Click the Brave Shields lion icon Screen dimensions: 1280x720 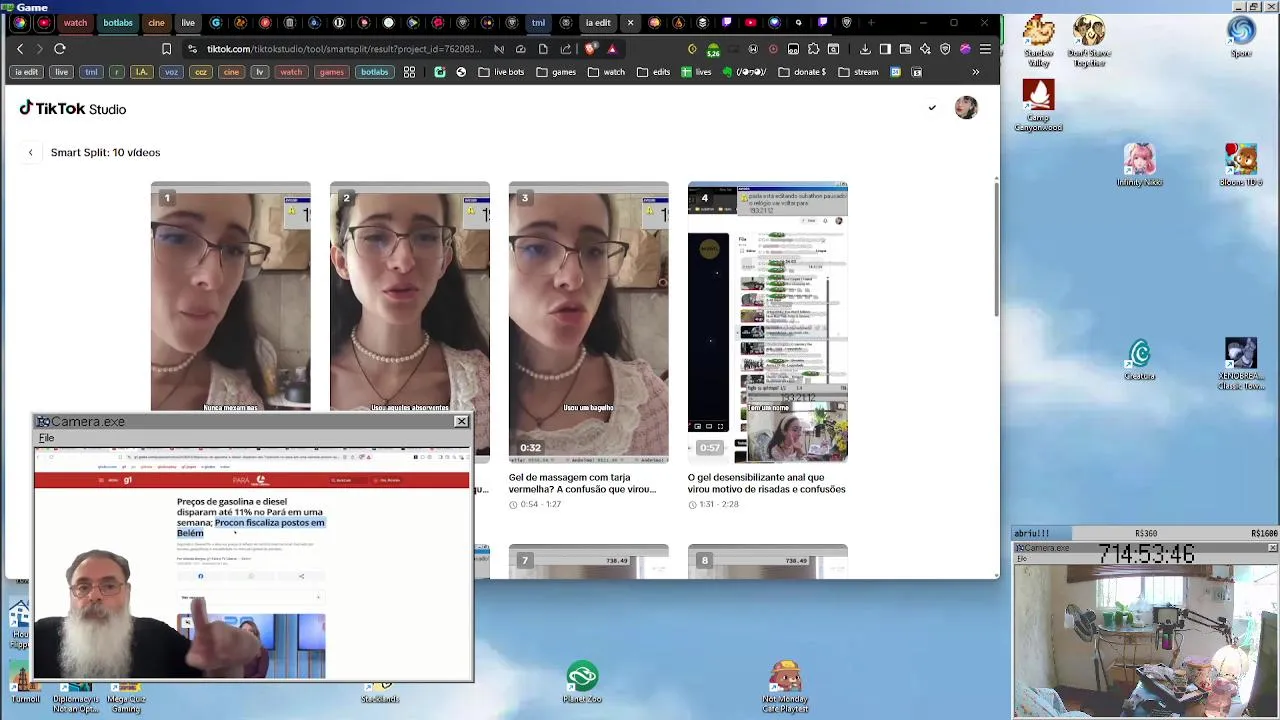[x=591, y=49]
